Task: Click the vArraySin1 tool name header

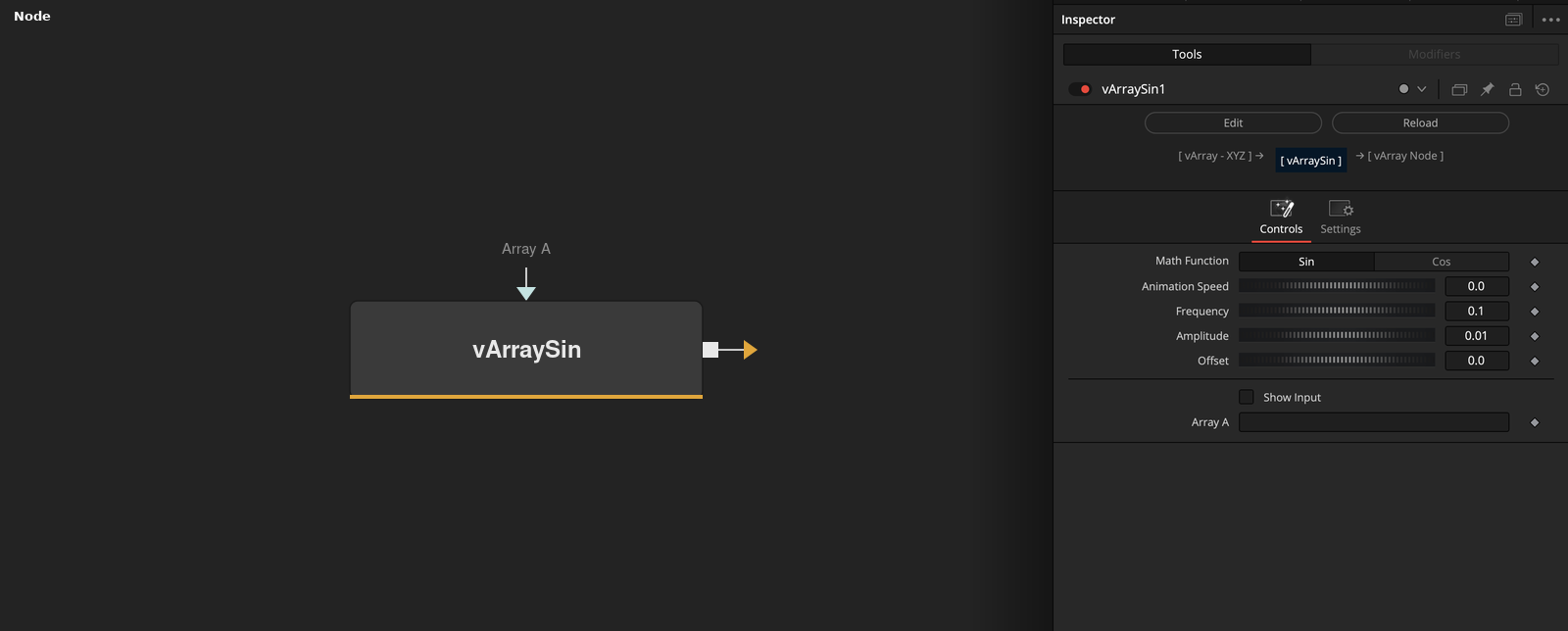Action: [1133, 89]
